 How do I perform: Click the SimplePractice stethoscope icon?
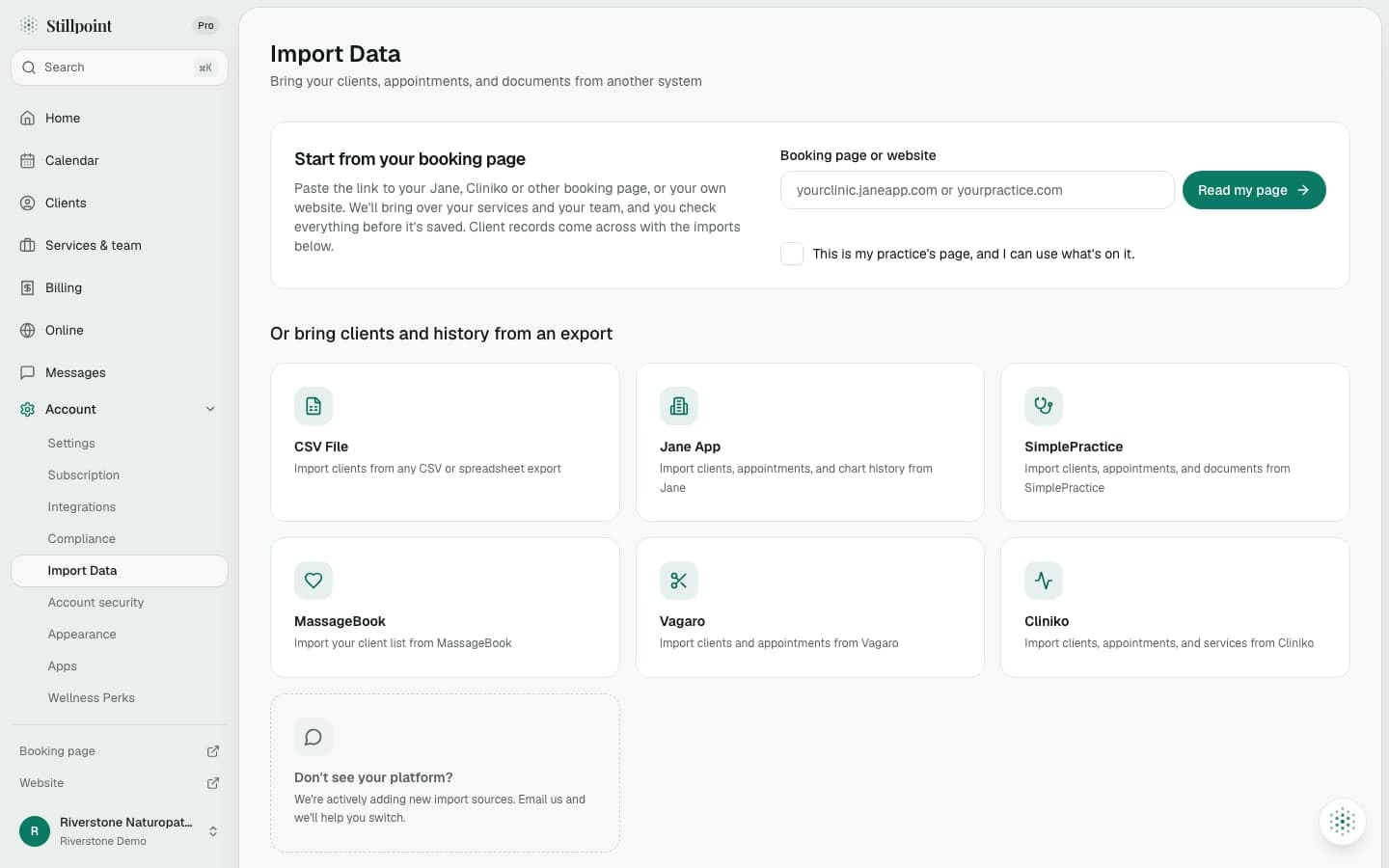click(1044, 406)
